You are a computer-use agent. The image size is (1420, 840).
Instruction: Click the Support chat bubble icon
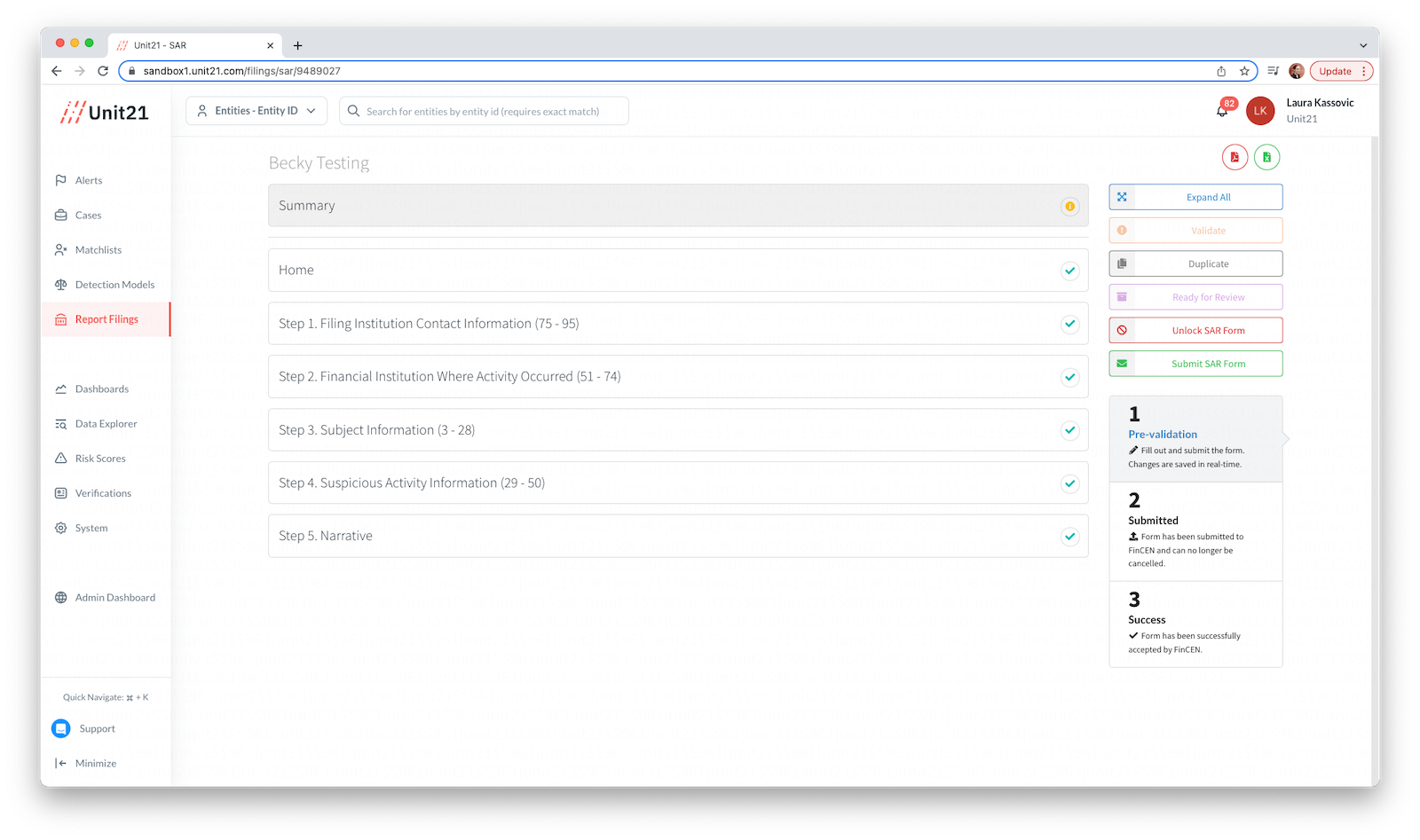pos(61,728)
